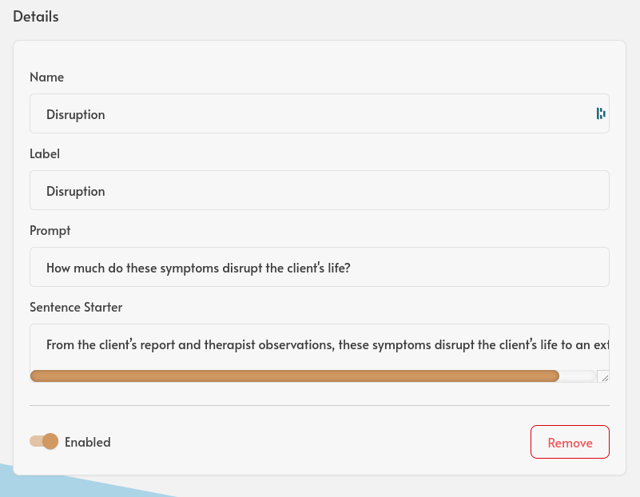Click the textarea resize handle corner
The width and height of the screenshot is (640, 497).
point(604,377)
